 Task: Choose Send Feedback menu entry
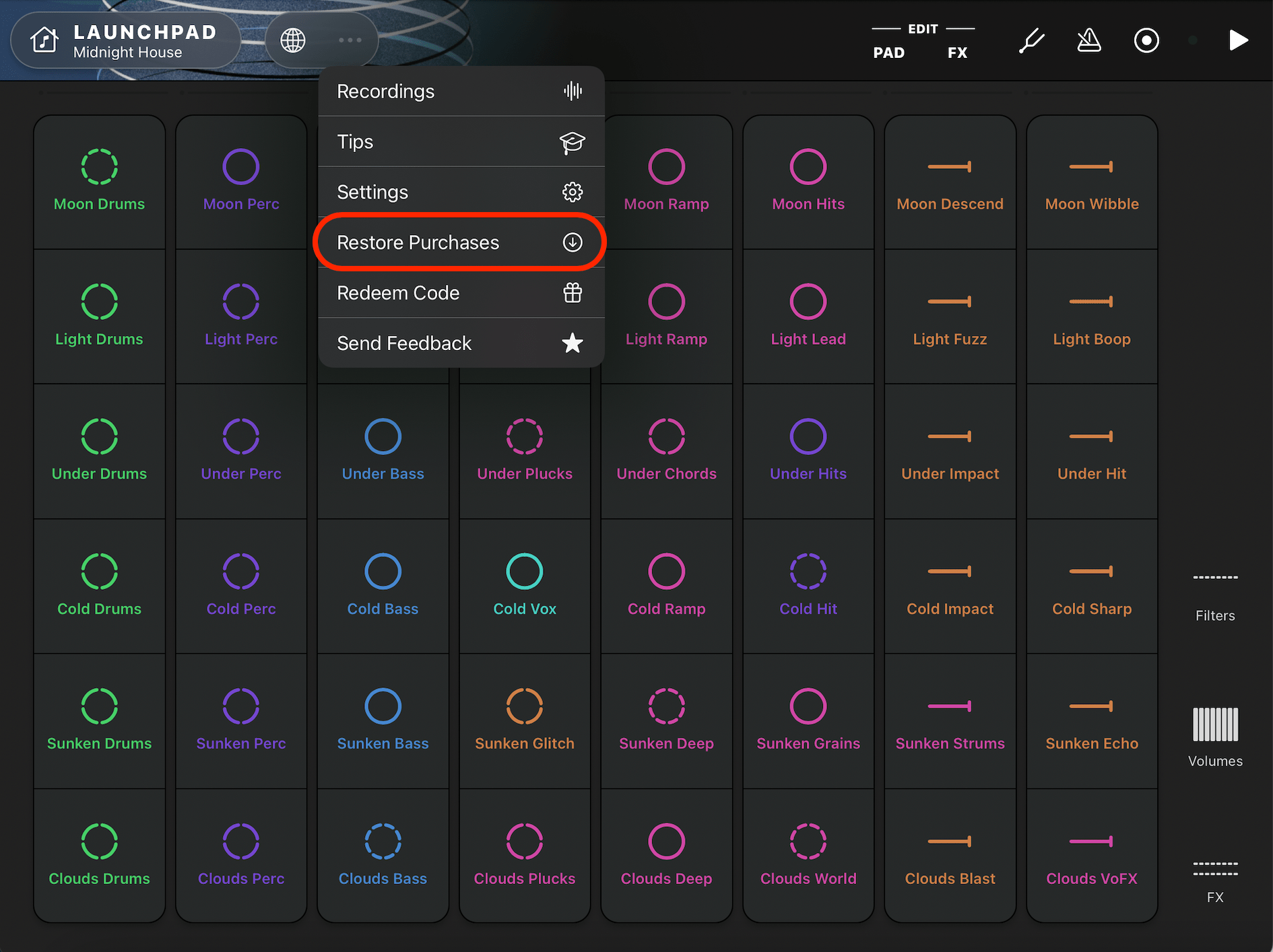pyautogui.click(x=461, y=343)
